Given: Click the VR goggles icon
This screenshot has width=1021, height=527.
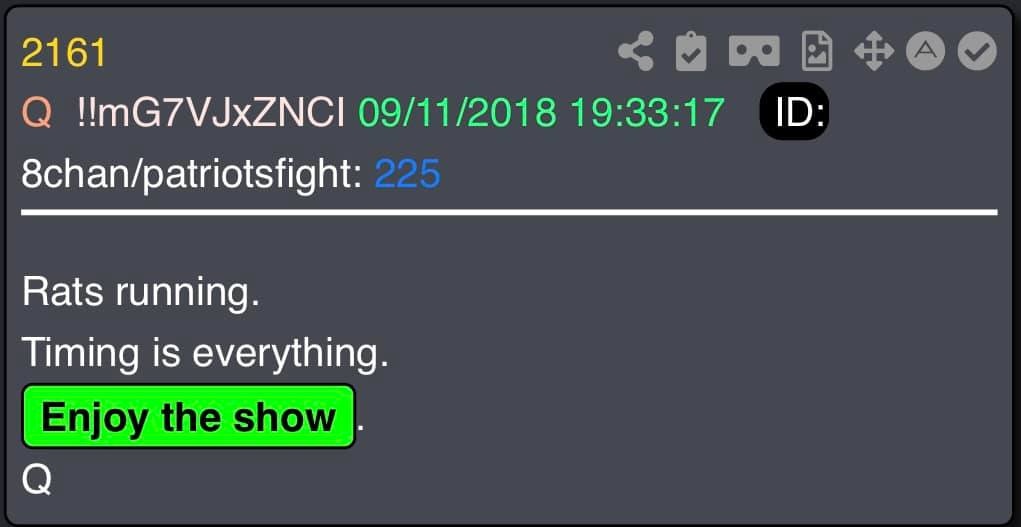Looking at the screenshot, I should [x=754, y=51].
